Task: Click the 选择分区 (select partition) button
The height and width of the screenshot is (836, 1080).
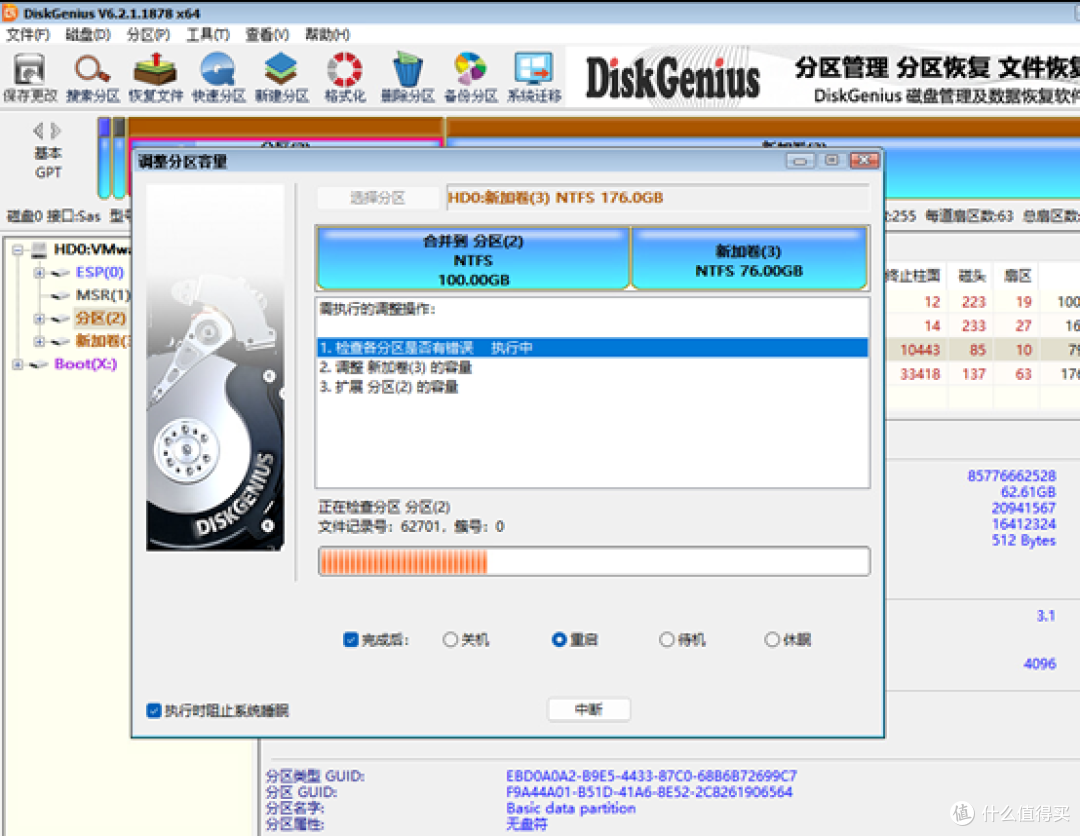Action: [x=377, y=198]
